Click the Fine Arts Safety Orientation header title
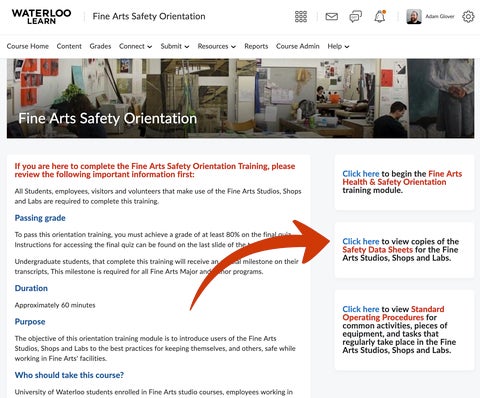The image size is (480, 398). [x=149, y=16]
